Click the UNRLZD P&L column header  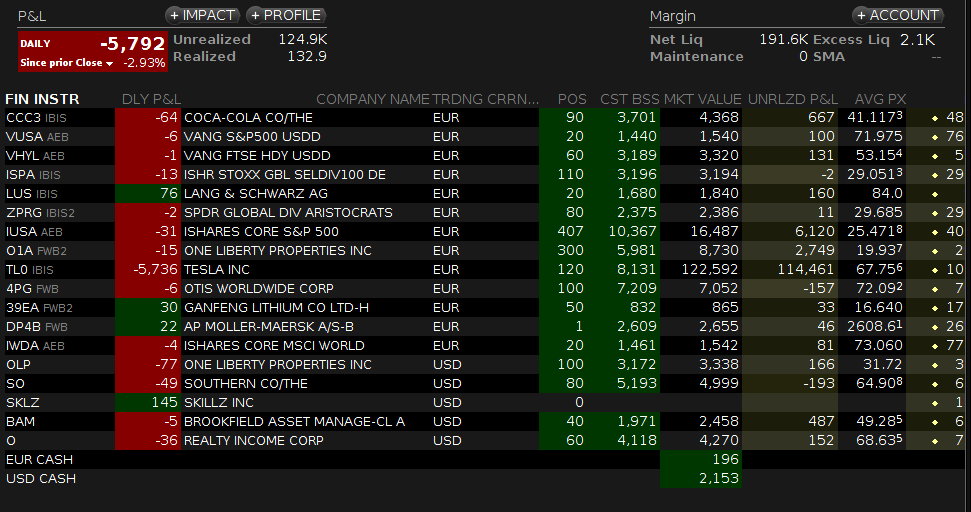point(793,99)
